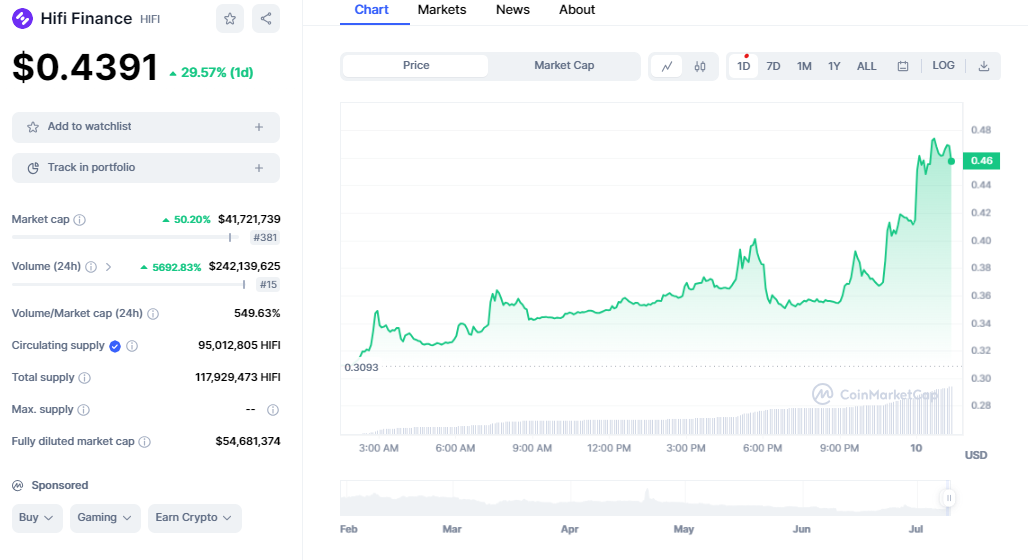Click the 549.63% volume ratio value
The image size is (1028, 560).
(257, 314)
